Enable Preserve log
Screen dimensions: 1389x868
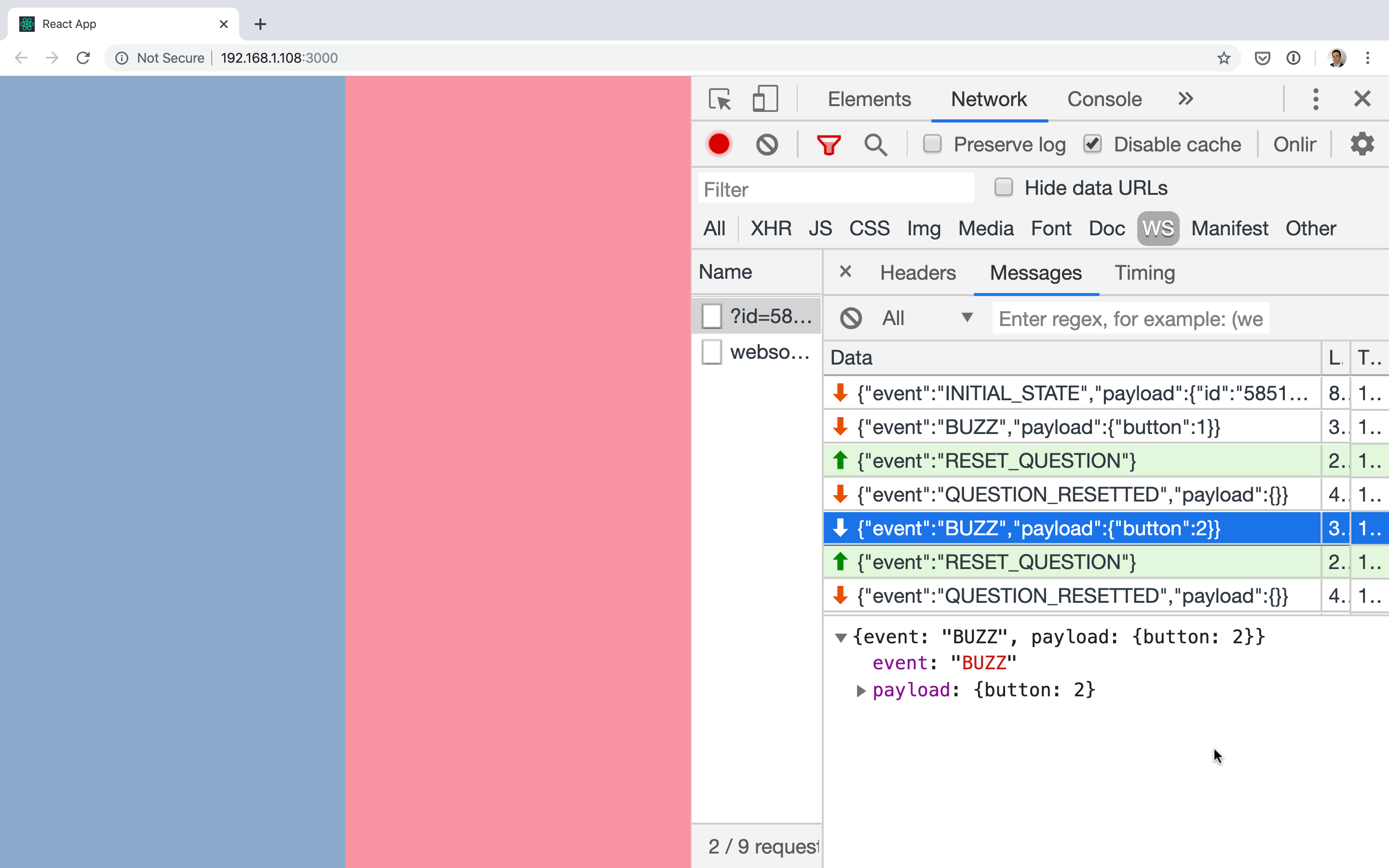click(932, 144)
